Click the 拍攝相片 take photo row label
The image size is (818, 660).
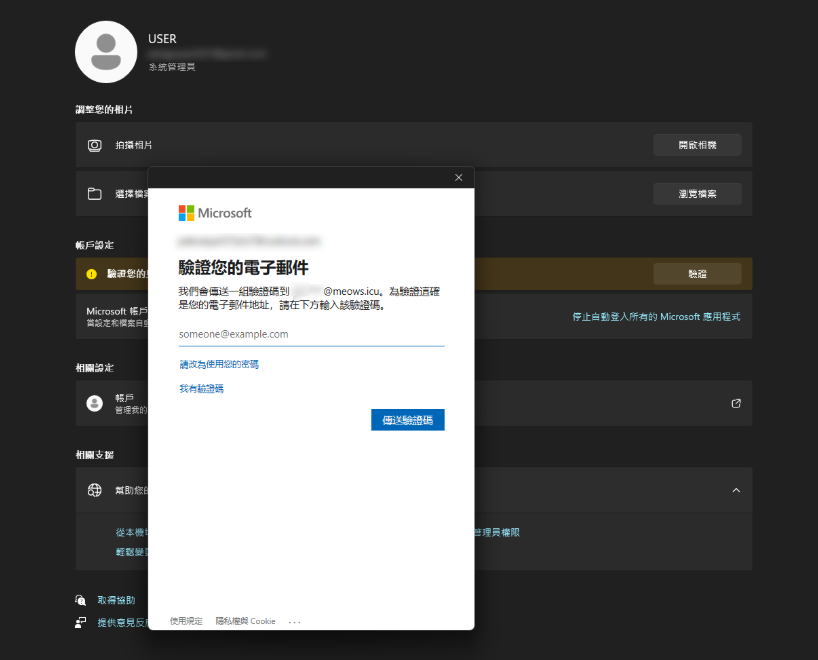tap(134, 145)
